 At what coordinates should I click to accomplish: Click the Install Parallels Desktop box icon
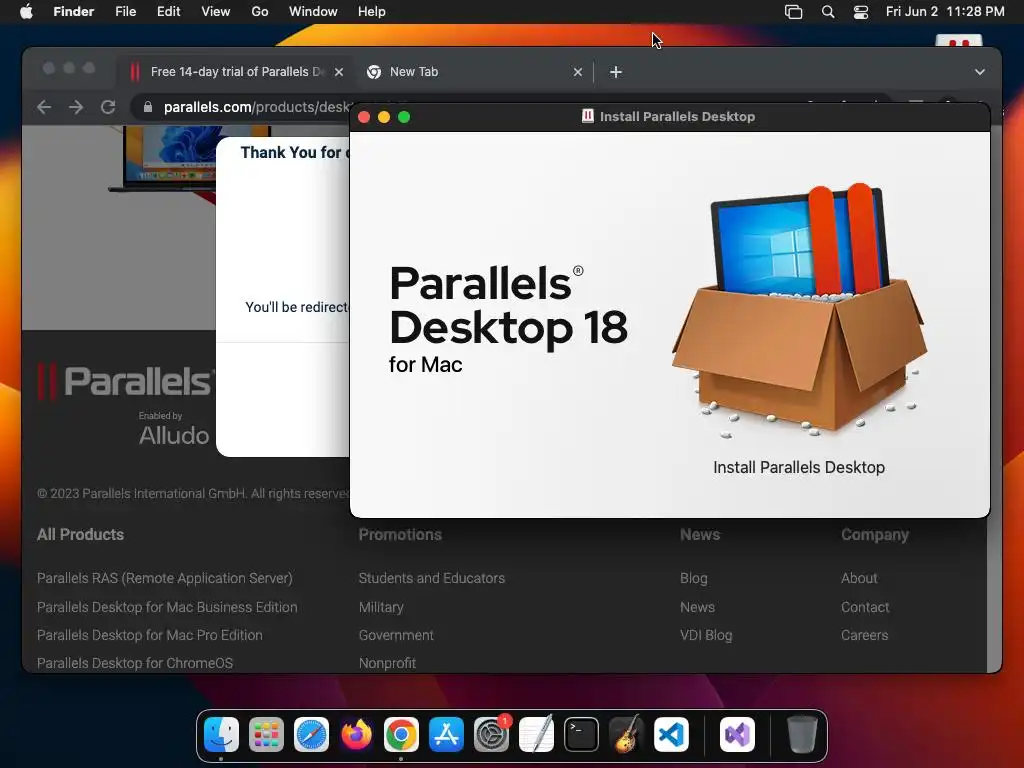799,310
